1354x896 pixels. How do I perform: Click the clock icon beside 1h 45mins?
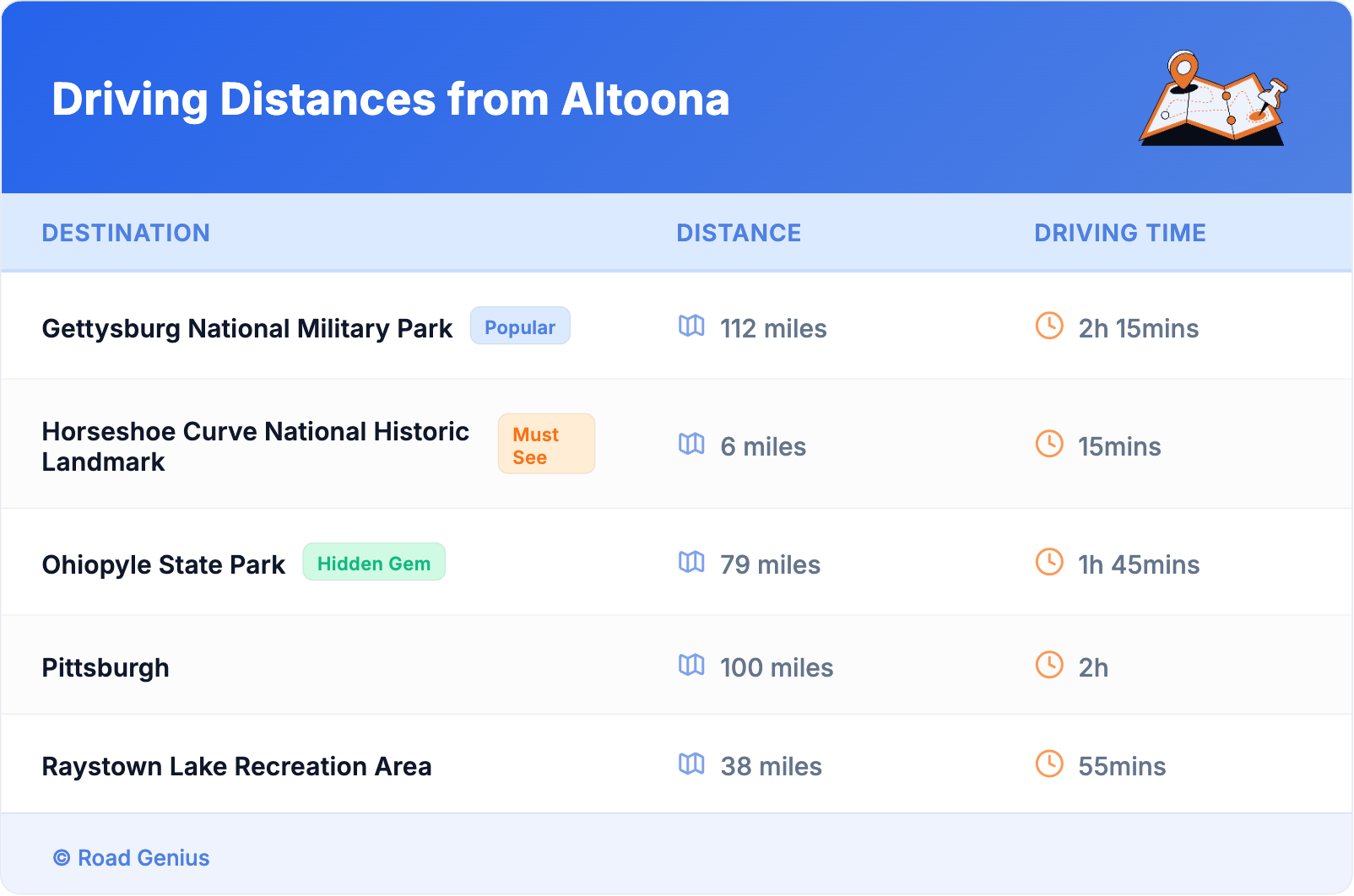click(x=1049, y=562)
